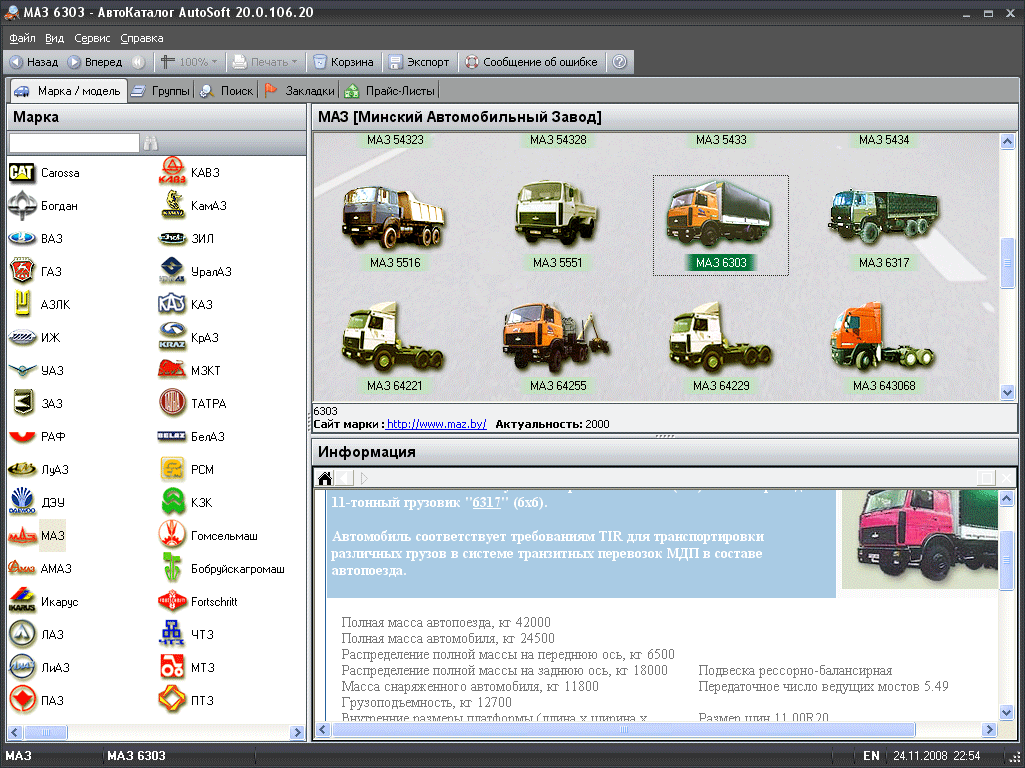Open the http://www.maz.by/ website link
The image size is (1025, 768).
[437, 424]
